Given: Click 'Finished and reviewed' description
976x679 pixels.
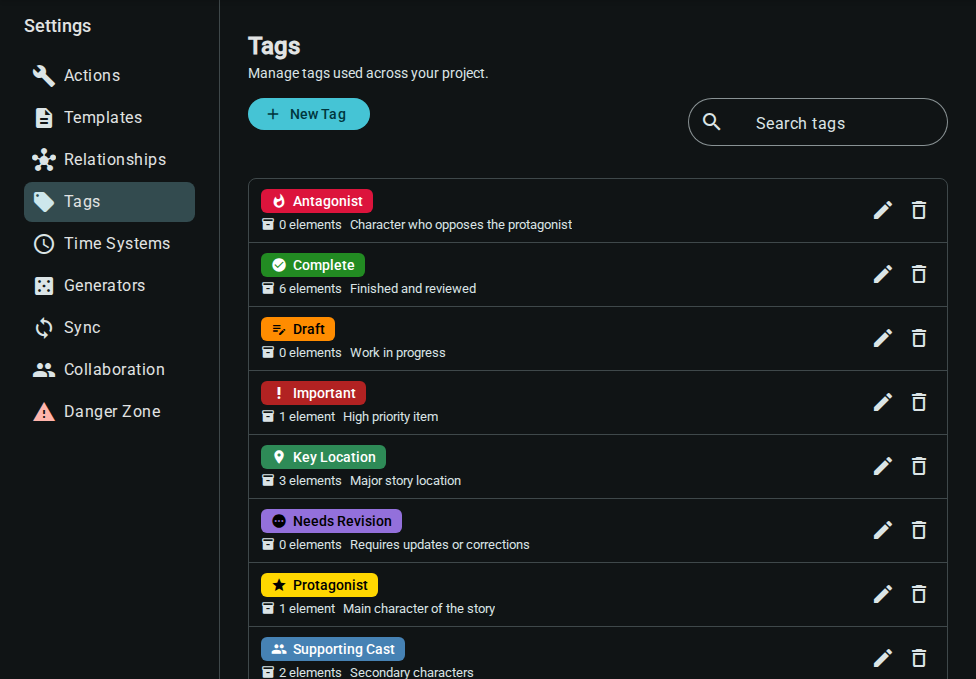Looking at the screenshot, I should (x=413, y=289).
